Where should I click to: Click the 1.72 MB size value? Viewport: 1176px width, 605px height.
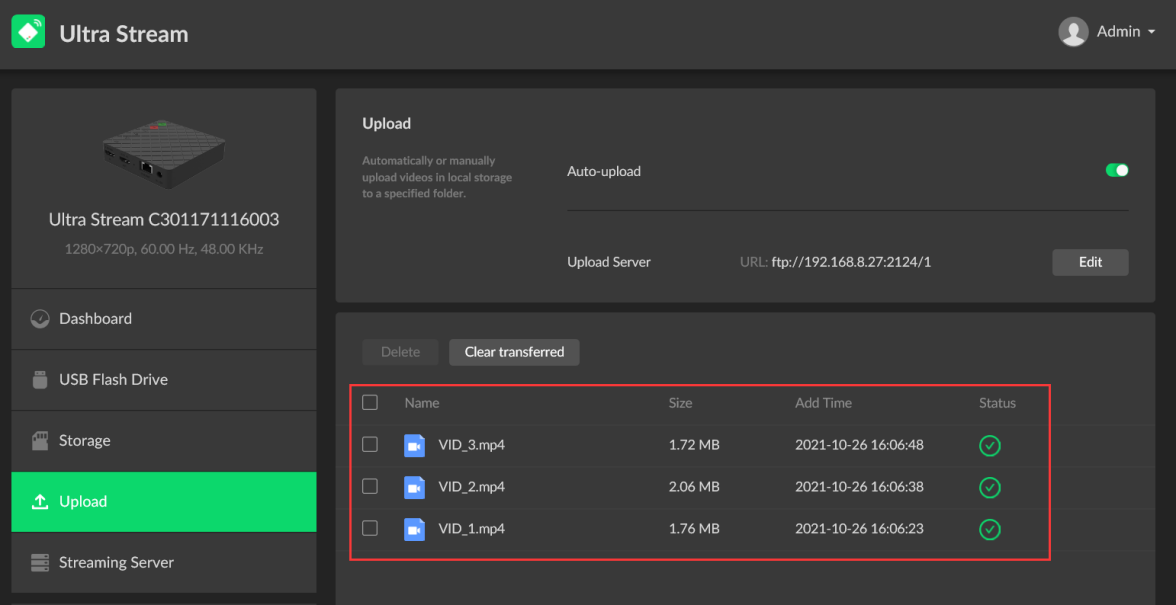tap(694, 445)
